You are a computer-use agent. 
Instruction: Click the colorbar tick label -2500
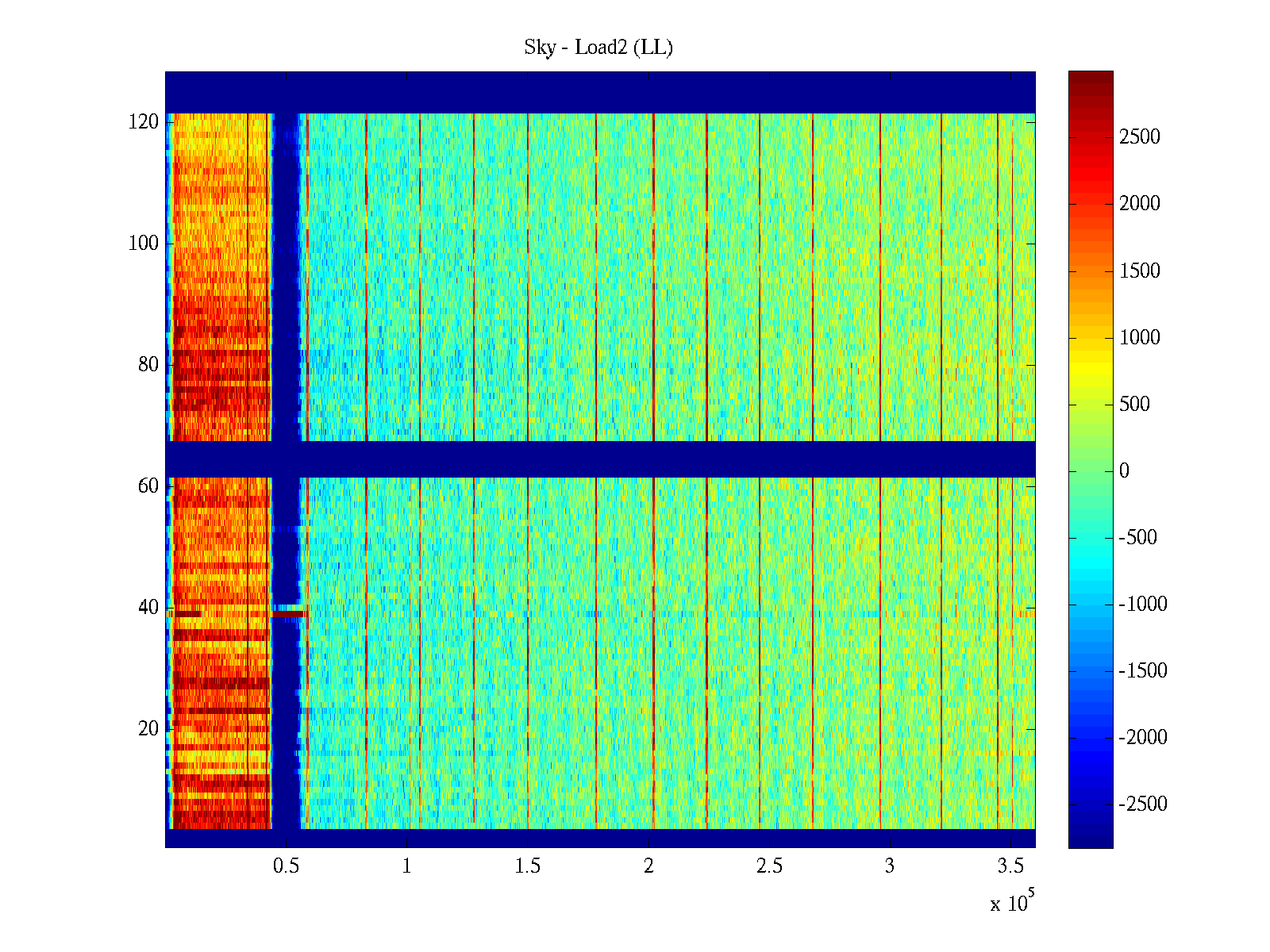pyautogui.click(x=1142, y=804)
